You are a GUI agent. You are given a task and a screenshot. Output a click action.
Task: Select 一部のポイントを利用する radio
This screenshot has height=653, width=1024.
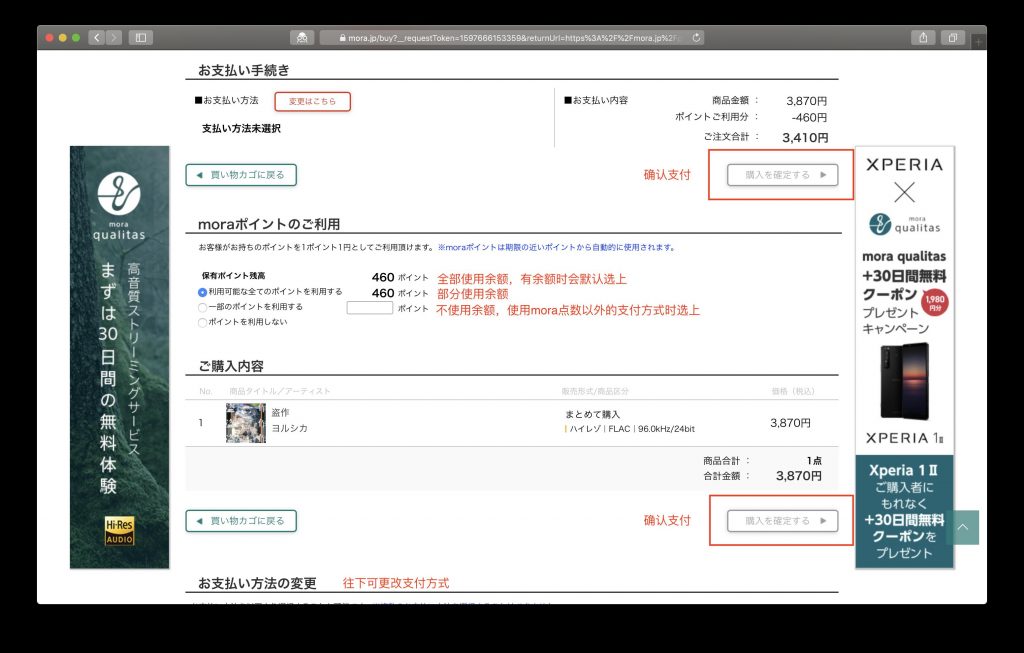202,307
